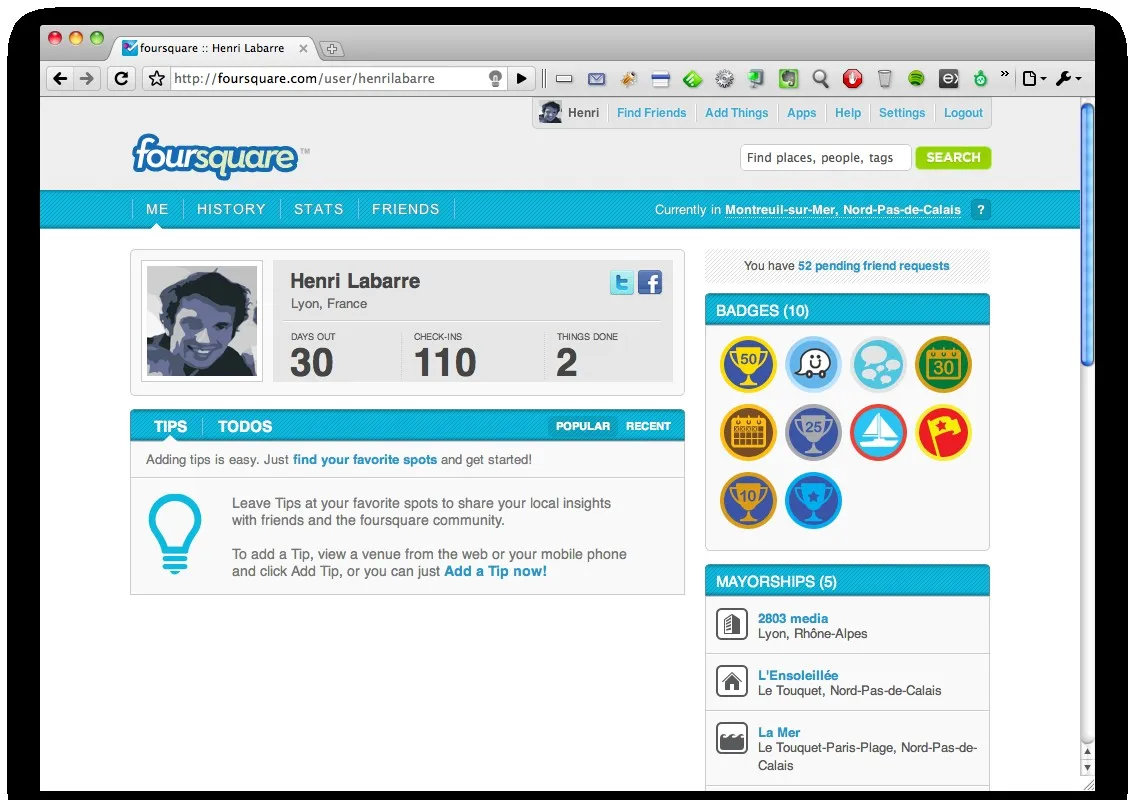
Task: Go forward with the browser forward arrow
Action: tap(87, 78)
